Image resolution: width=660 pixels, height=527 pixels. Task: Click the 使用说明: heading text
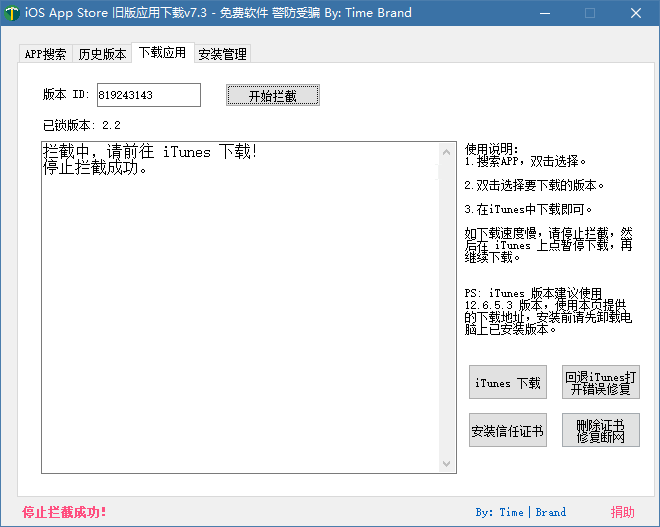[491, 149]
